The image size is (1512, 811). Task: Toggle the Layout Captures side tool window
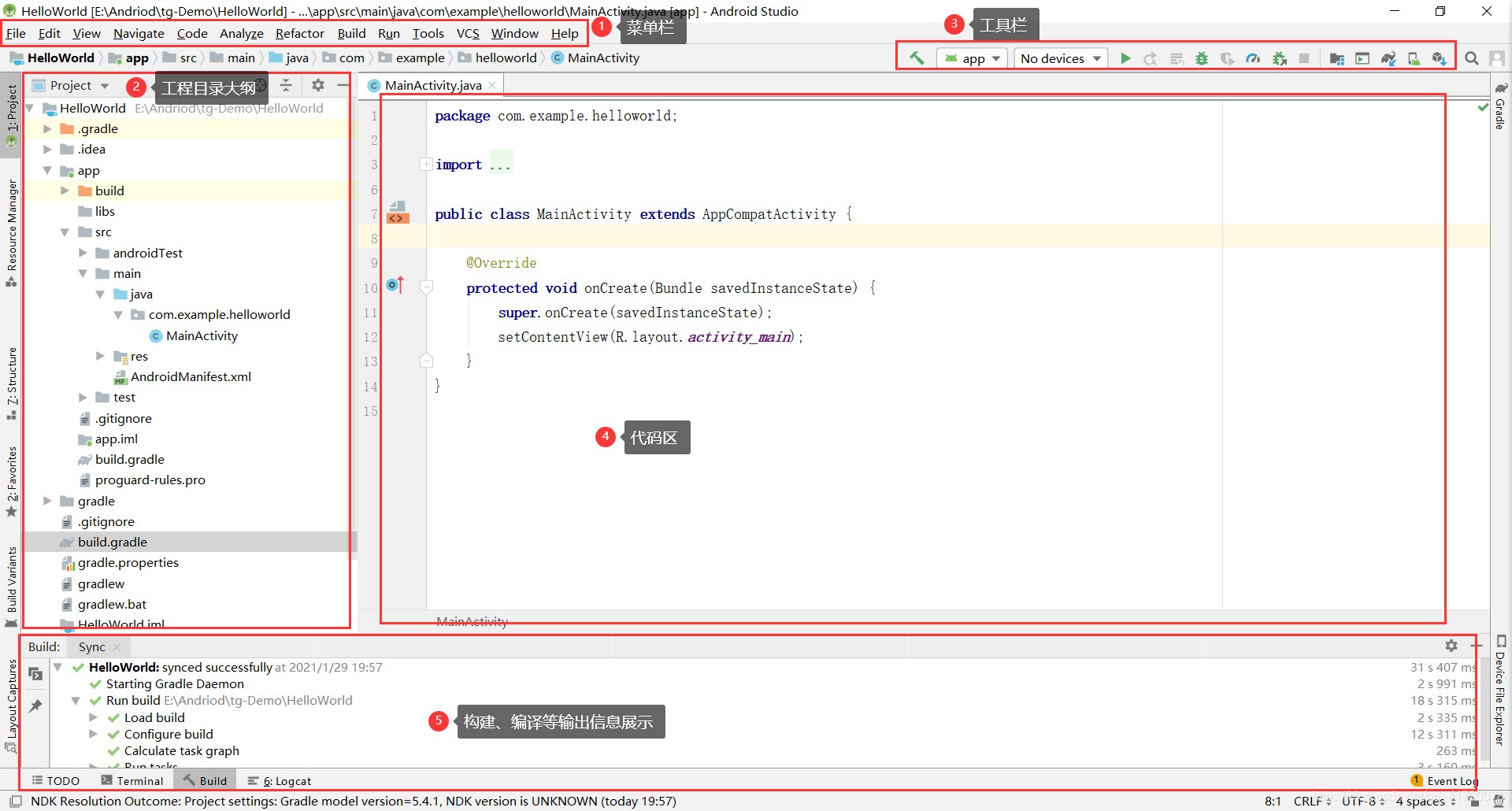(11, 705)
